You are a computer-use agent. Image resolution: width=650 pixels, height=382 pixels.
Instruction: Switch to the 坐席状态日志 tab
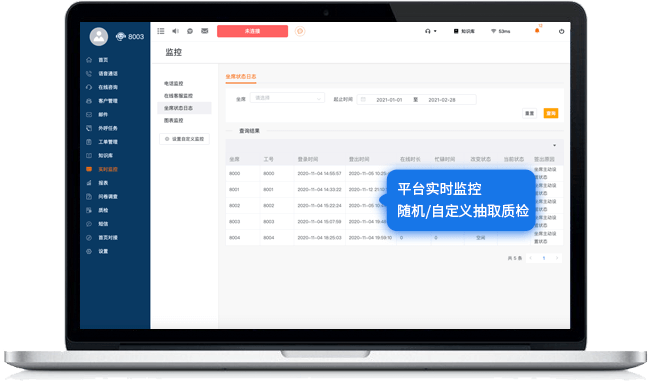[x=241, y=77]
